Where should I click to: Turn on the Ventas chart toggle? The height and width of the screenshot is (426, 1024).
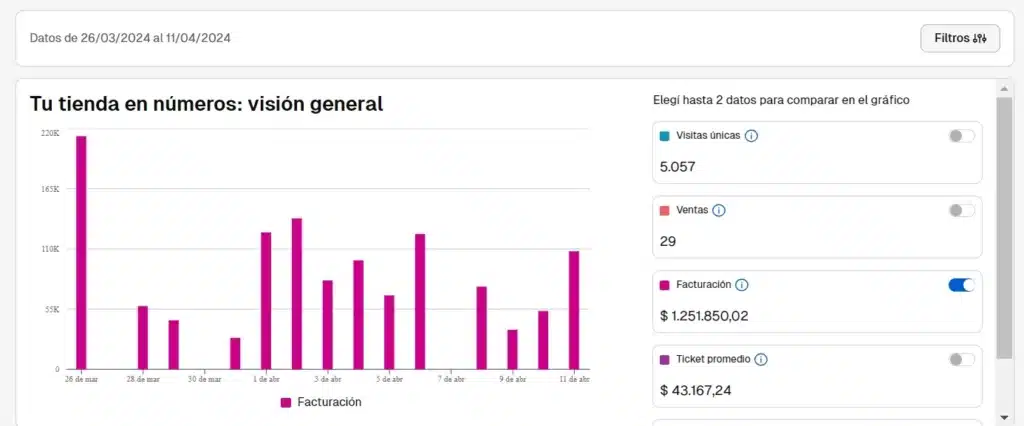pos(961,210)
